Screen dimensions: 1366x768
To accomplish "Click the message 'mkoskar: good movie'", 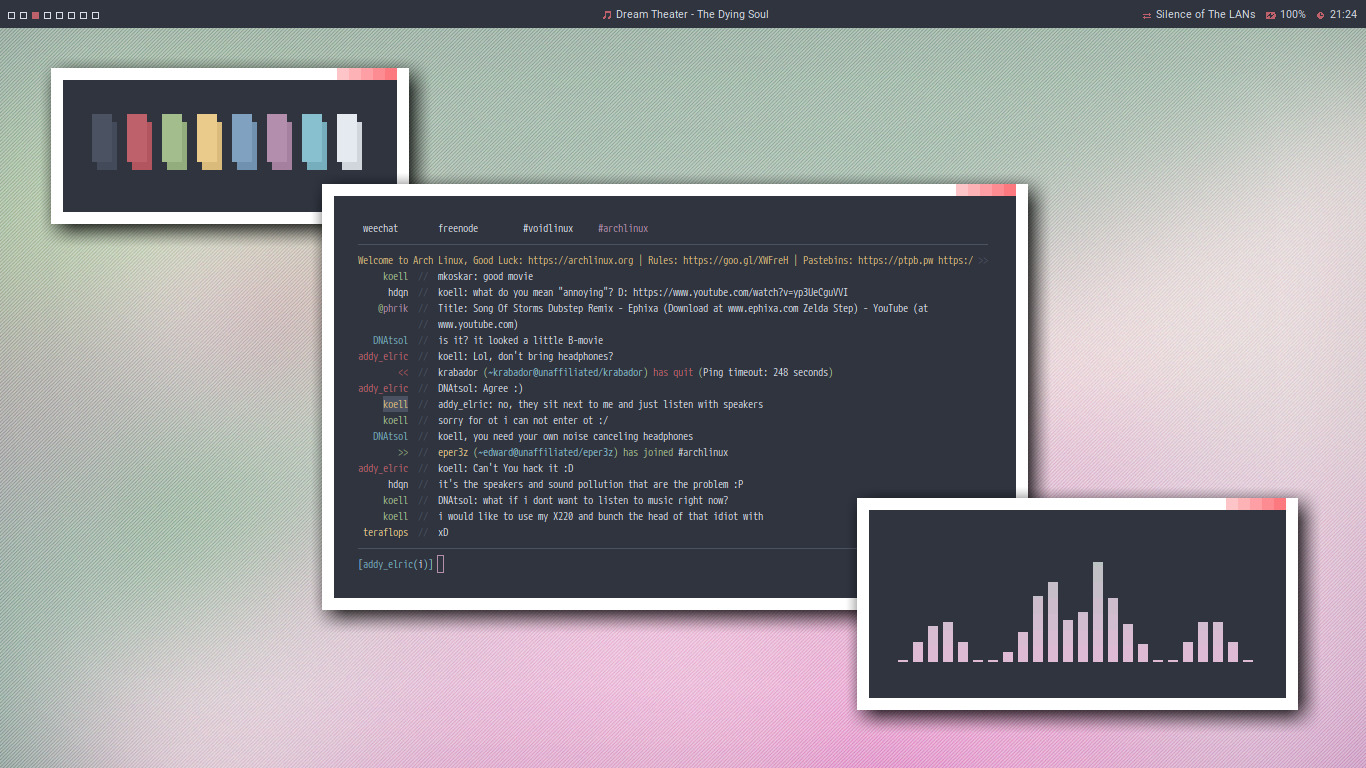I will (485, 276).
